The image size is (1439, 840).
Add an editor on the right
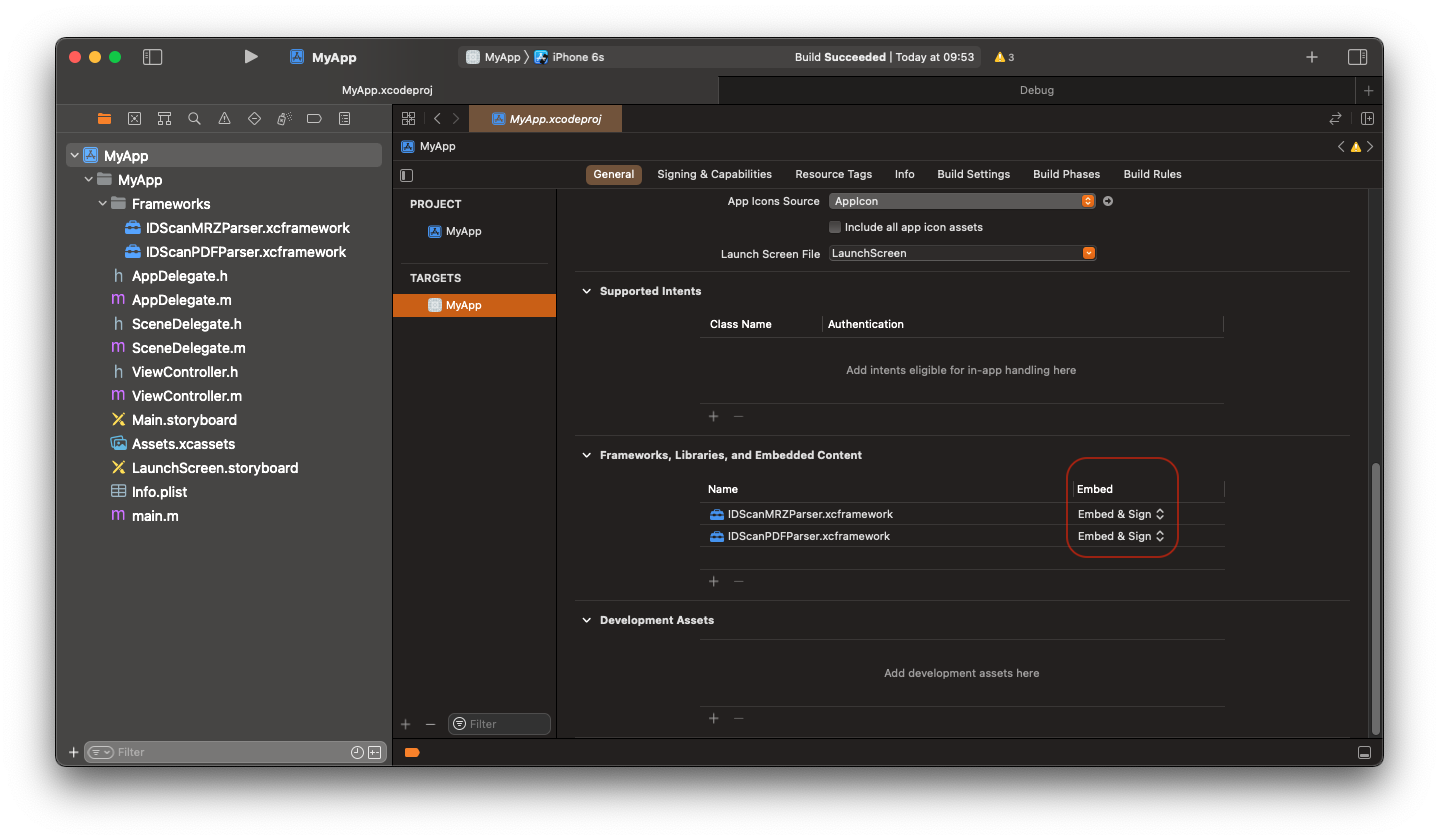(1367, 118)
